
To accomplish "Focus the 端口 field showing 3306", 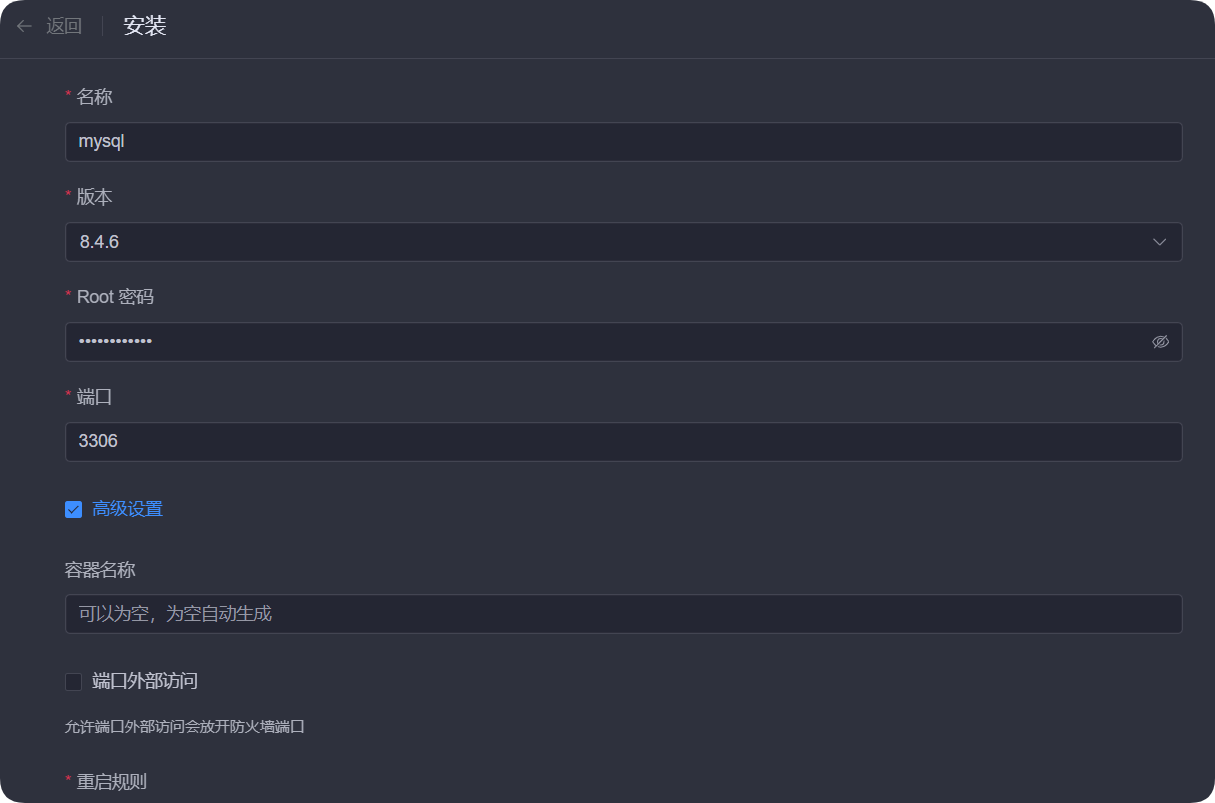I will 600,441.
